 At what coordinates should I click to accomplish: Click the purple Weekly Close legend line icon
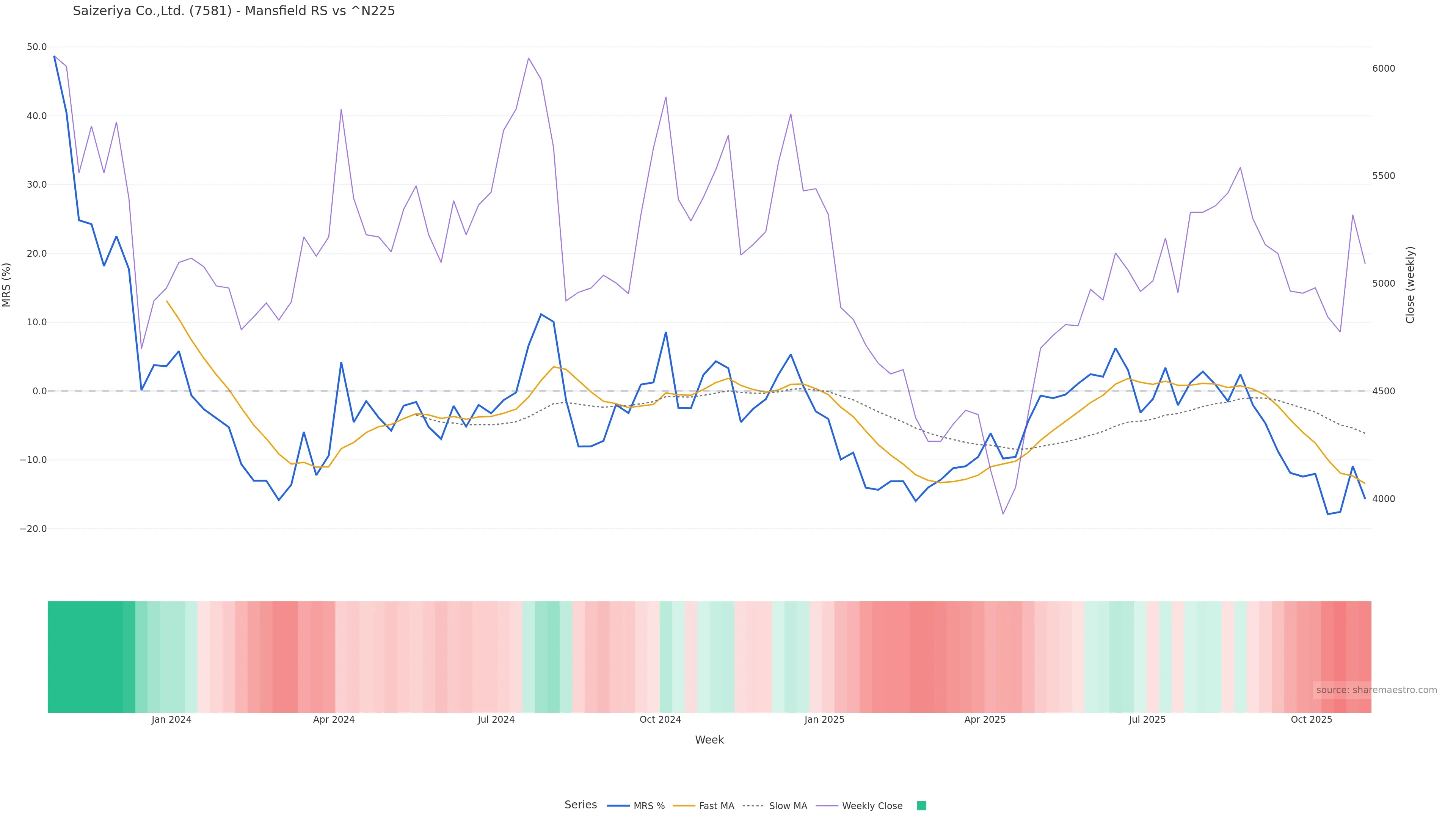[827, 806]
